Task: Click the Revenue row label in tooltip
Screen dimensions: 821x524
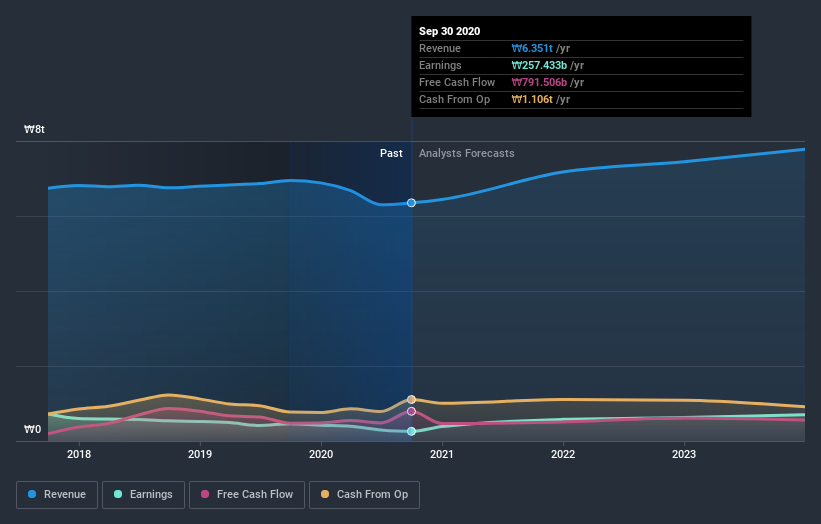Action: pyautogui.click(x=440, y=48)
